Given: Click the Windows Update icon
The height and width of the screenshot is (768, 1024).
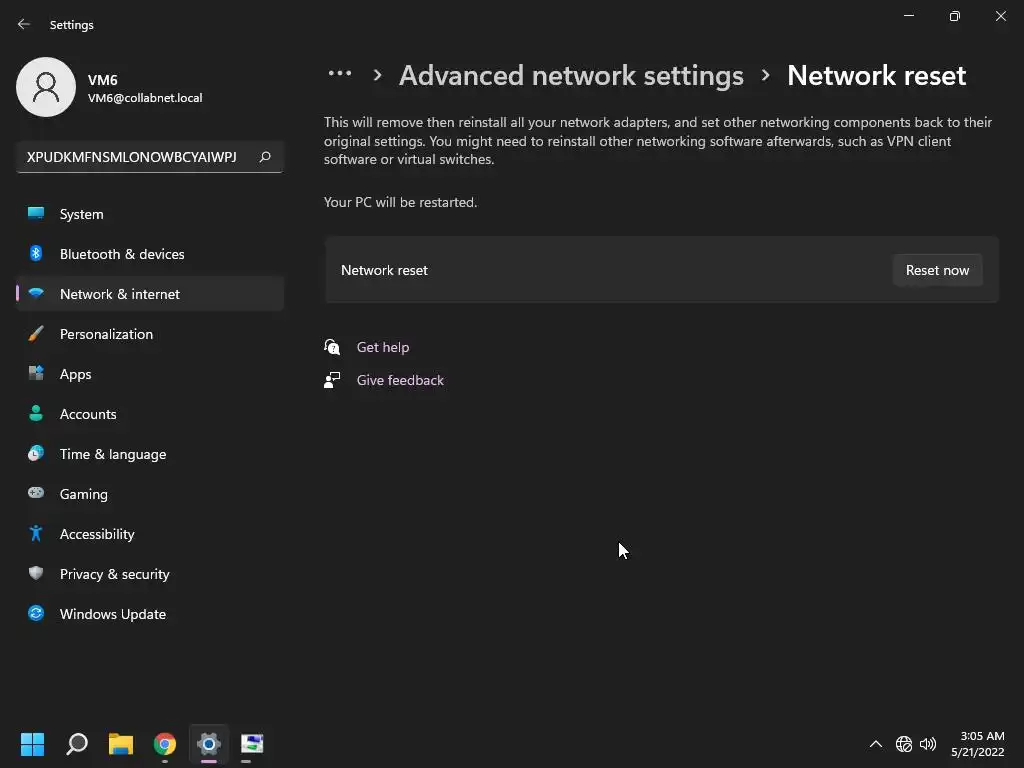Looking at the screenshot, I should point(36,614).
